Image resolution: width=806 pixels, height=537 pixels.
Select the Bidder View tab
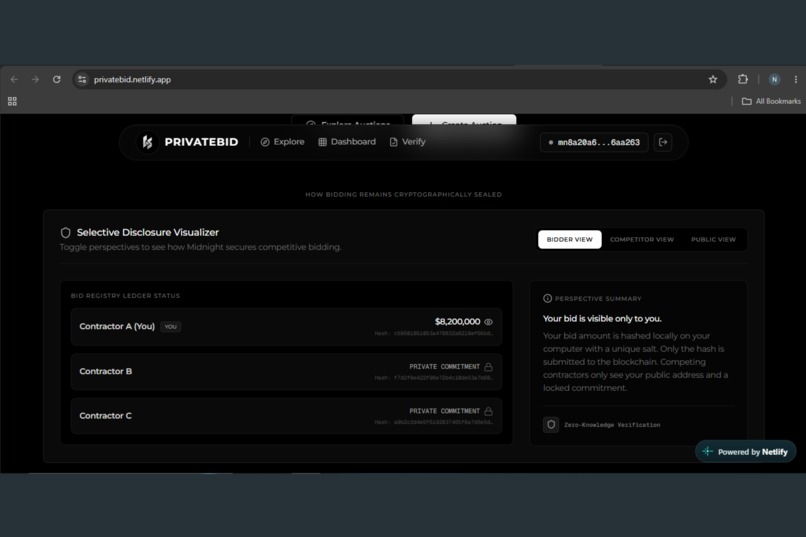tap(570, 239)
